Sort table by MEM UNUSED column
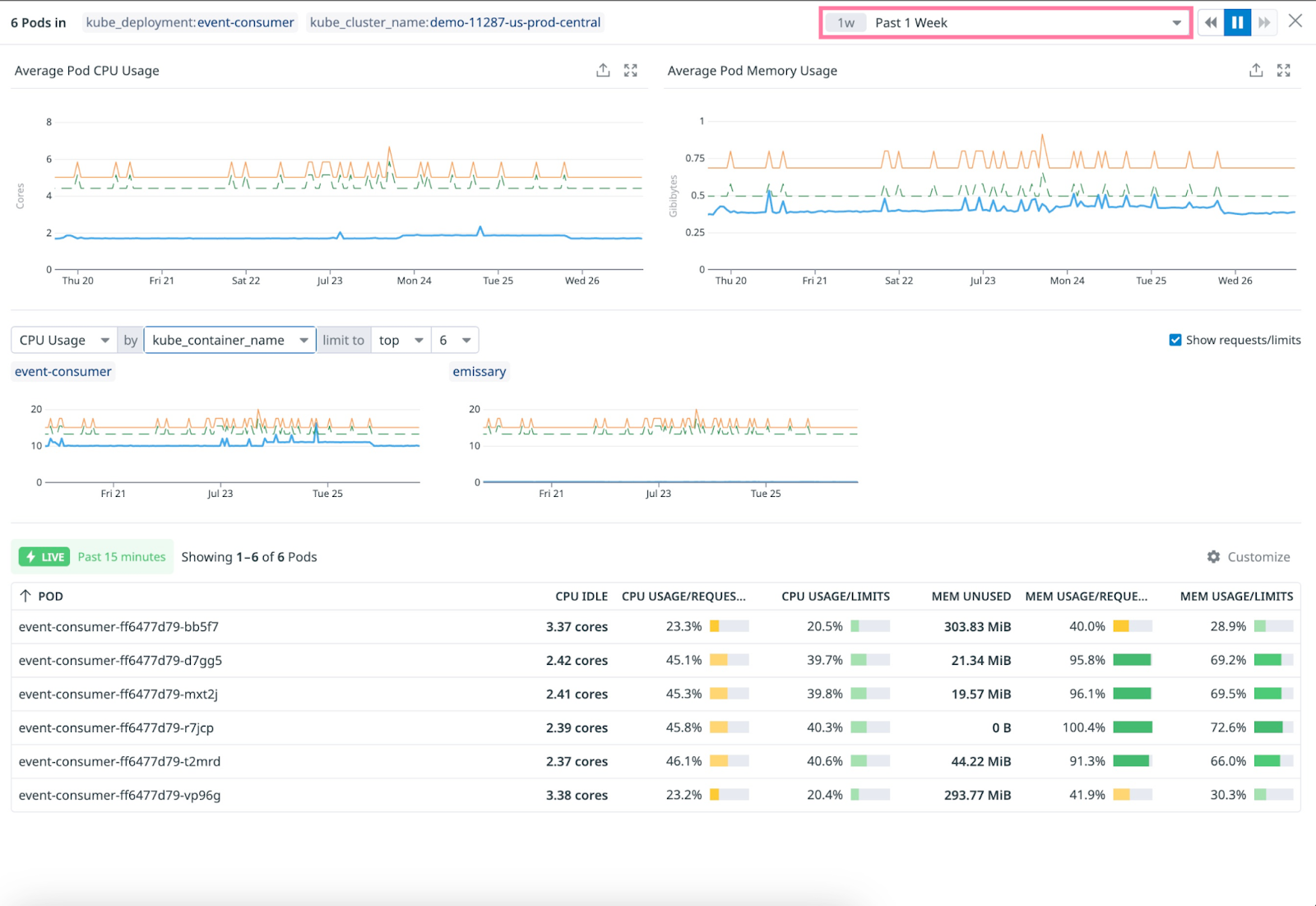1316x906 pixels. click(x=971, y=596)
